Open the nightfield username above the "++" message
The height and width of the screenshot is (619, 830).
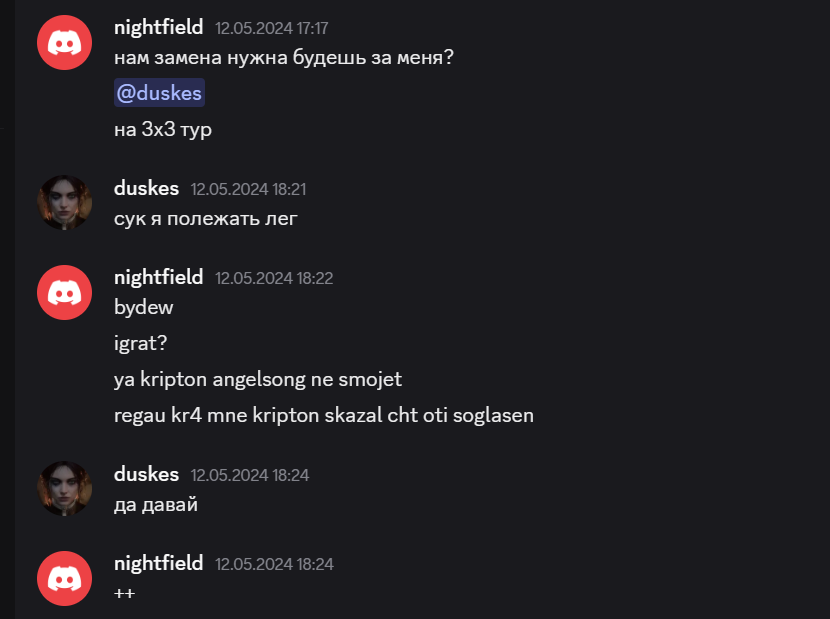(159, 563)
